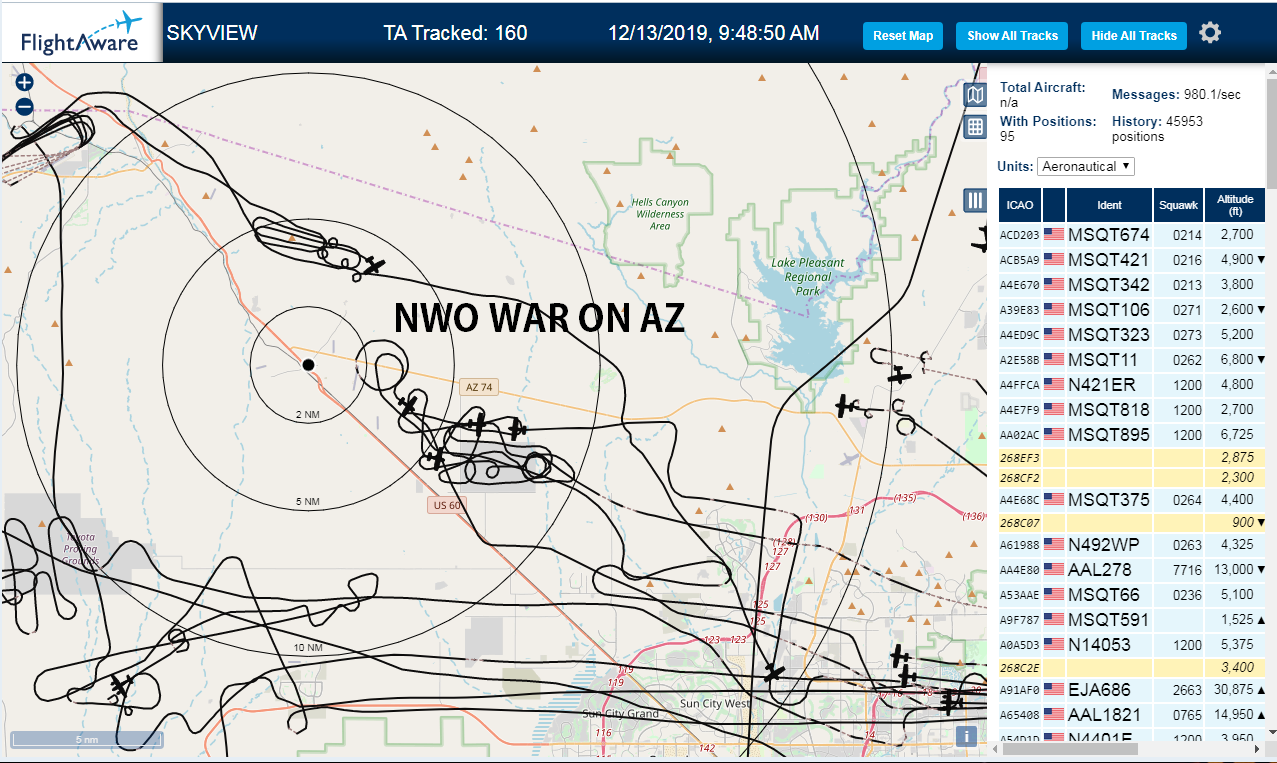Zoom in on the map
Screen dimensions: 1277x763
click(25, 83)
